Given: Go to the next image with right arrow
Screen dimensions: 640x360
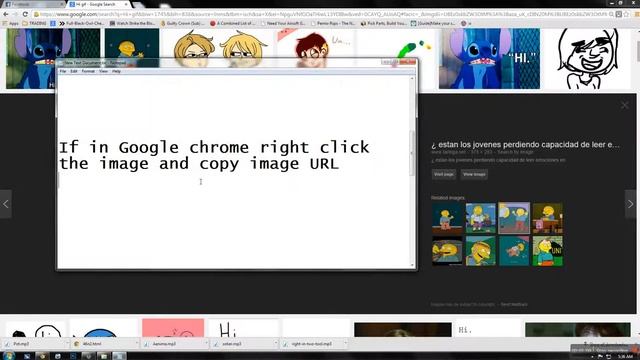Looking at the screenshot, I should coord(630,204).
